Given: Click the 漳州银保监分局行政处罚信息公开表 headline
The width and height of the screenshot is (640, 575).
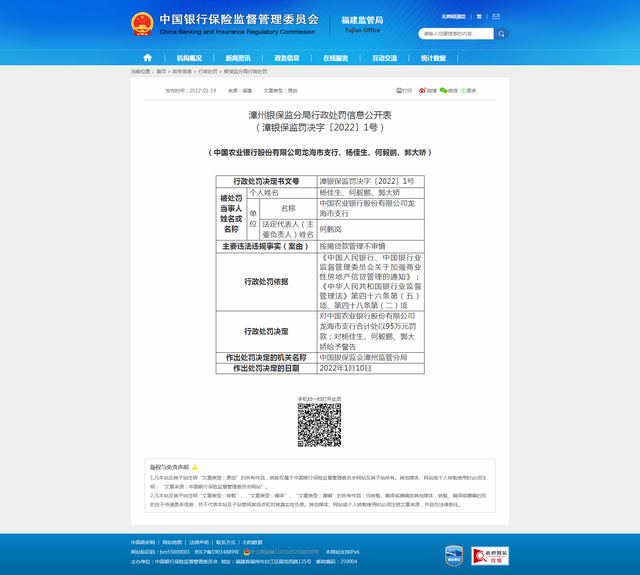Looking at the screenshot, I should point(320,115).
